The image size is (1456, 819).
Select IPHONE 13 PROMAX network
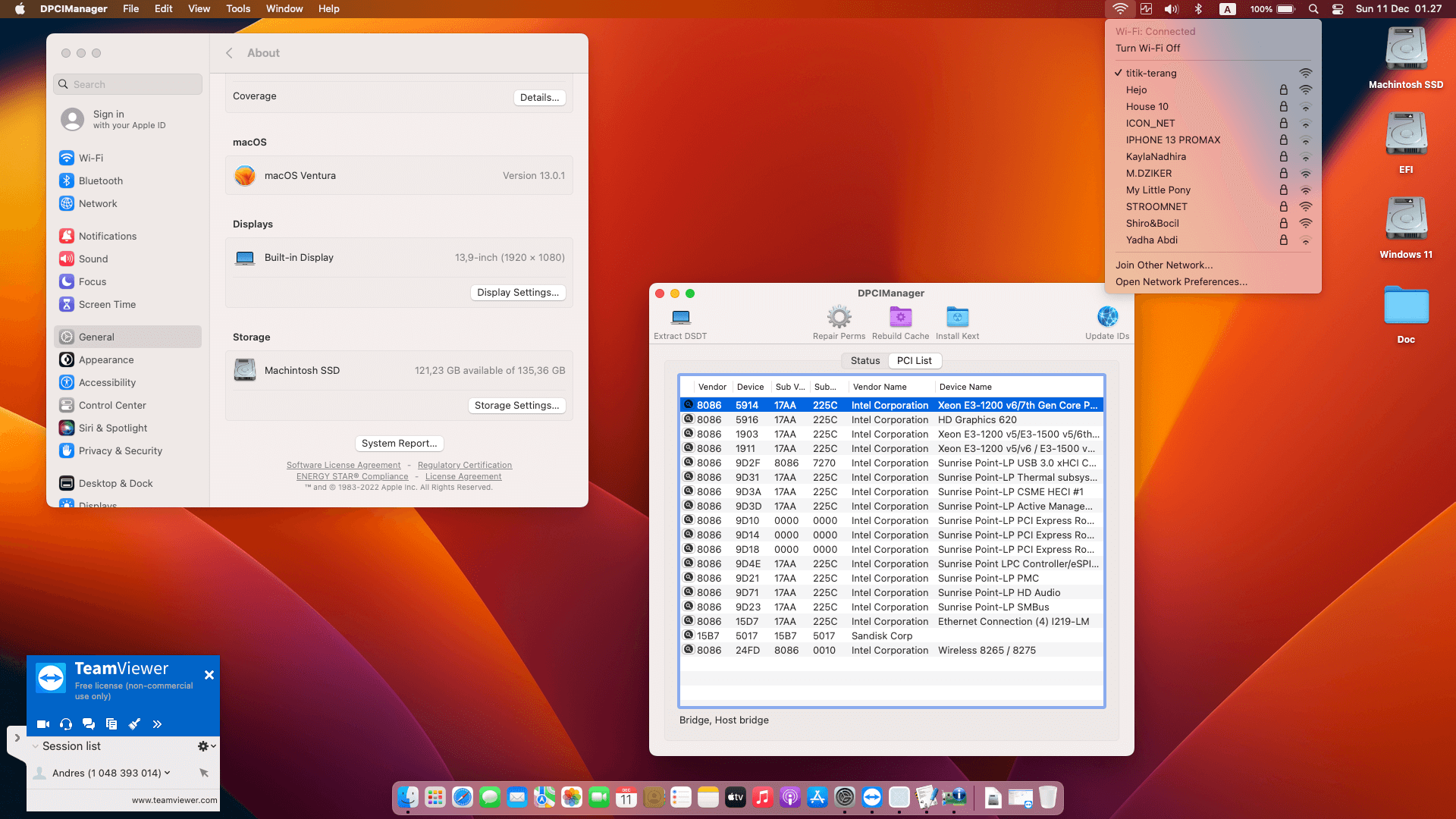coord(1213,140)
